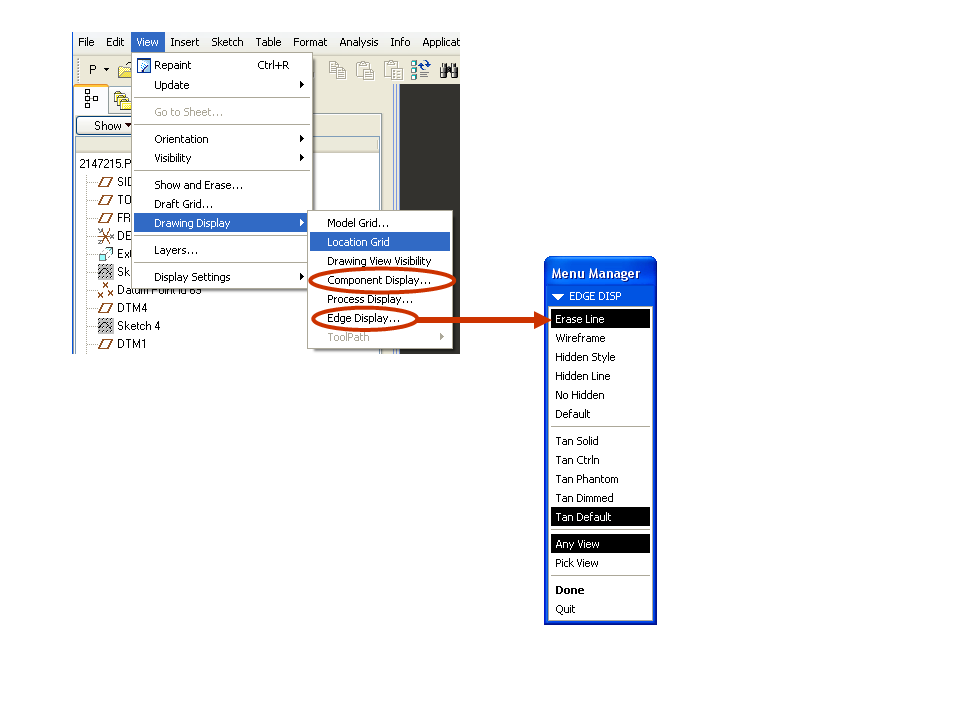Viewport: 960px width, 720px height.
Task: Open the Table menu
Action: coord(268,42)
